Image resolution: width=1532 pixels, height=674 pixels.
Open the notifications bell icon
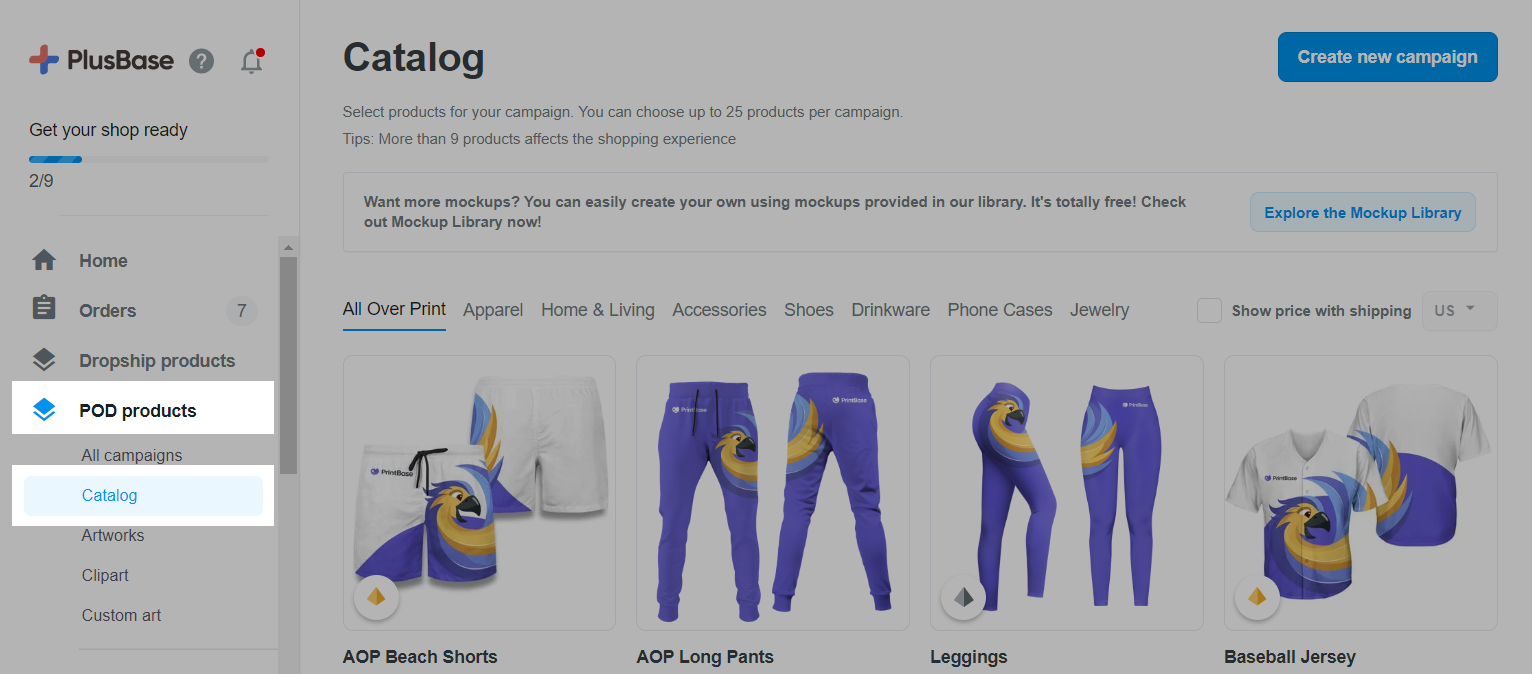pyautogui.click(x=252, y=62)
